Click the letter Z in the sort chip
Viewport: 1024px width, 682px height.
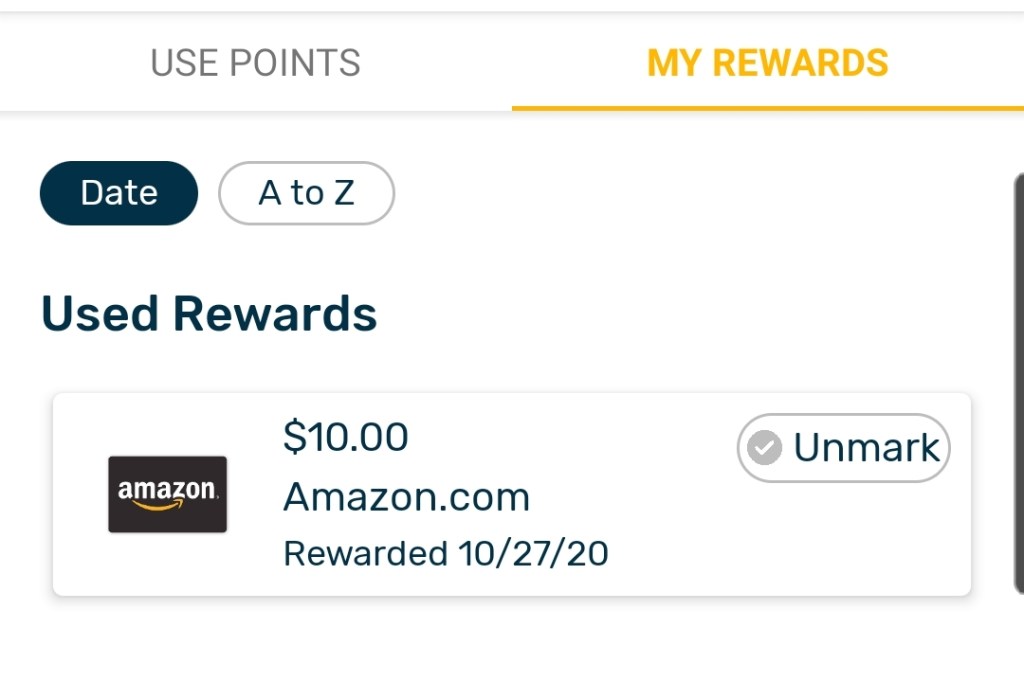tap(344, 193)
